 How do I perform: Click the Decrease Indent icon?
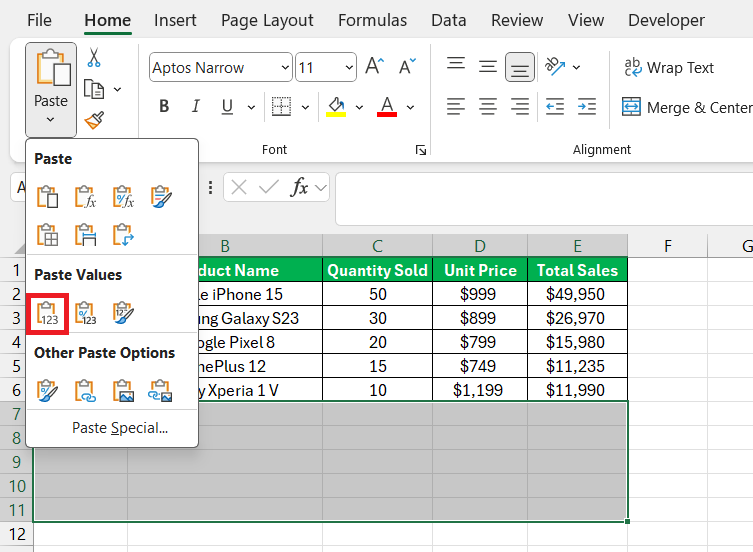(555, 107)
